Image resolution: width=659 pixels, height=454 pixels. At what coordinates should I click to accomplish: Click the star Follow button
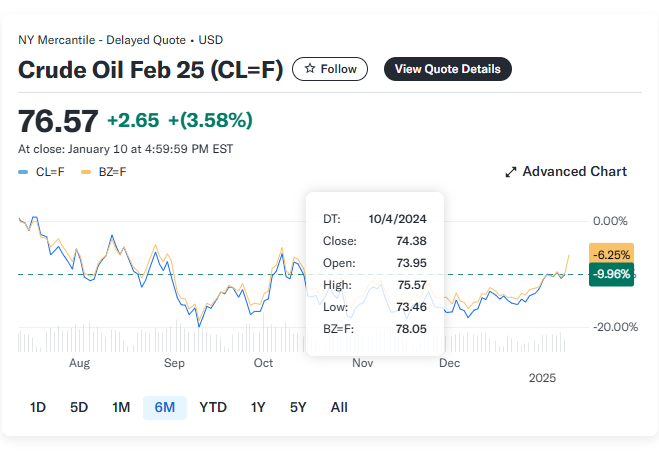click(330, 69)
